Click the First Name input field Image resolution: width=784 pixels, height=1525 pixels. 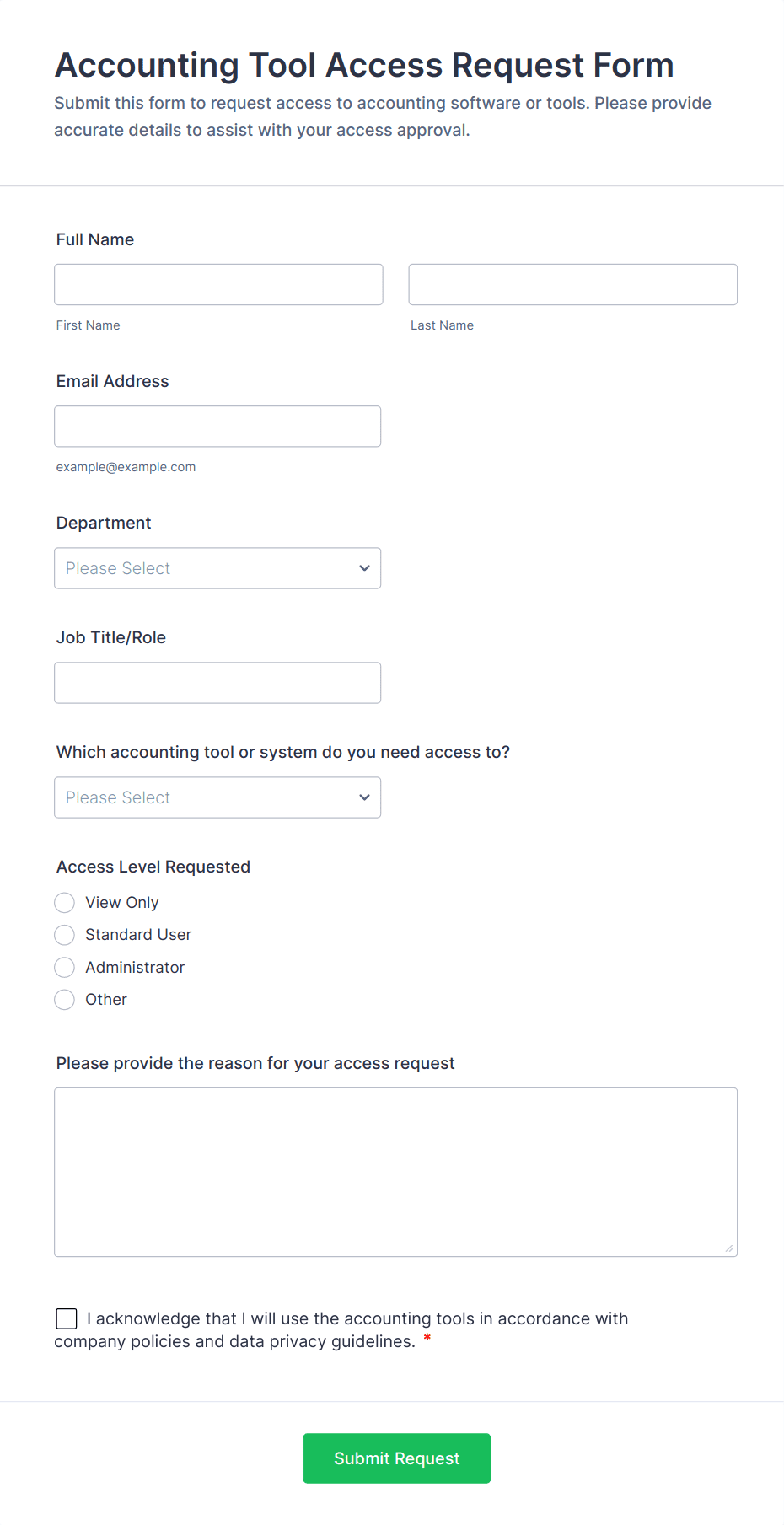(218, 285)
